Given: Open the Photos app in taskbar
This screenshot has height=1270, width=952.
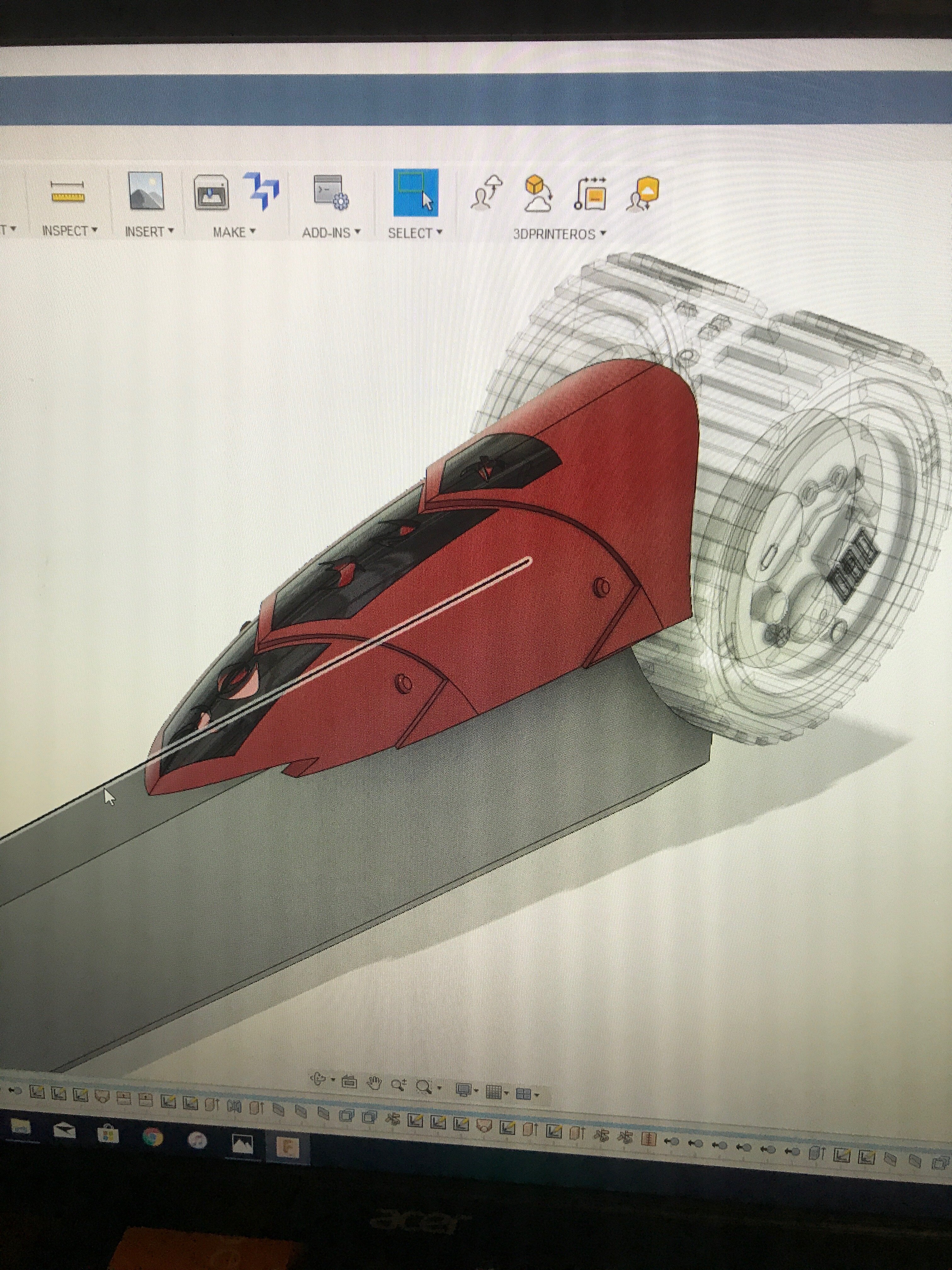Looking at the screenshot, I should coord(242,1144).
